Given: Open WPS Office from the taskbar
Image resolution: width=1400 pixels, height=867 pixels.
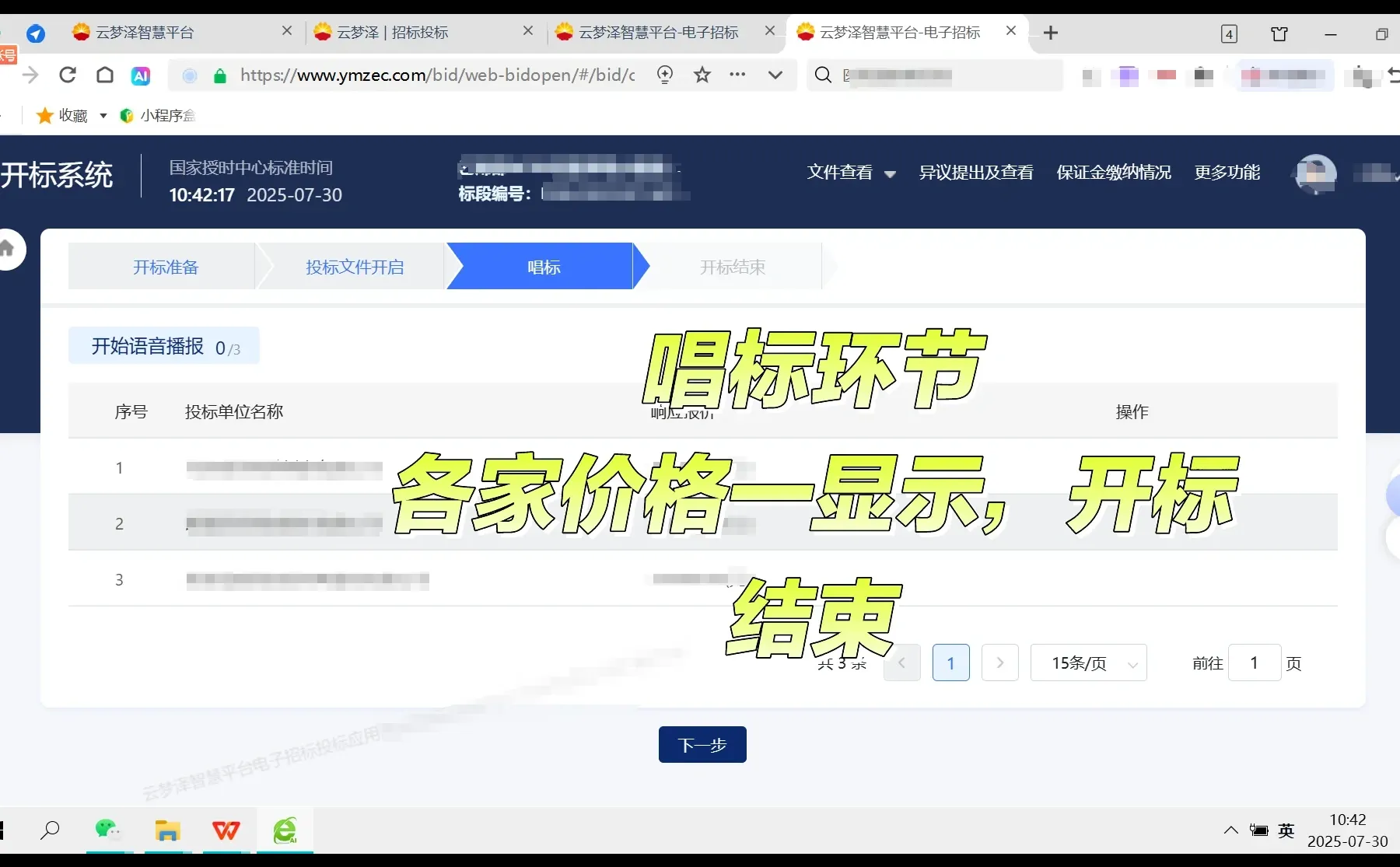Looking at the screenshot, I should tap(226, 830).
